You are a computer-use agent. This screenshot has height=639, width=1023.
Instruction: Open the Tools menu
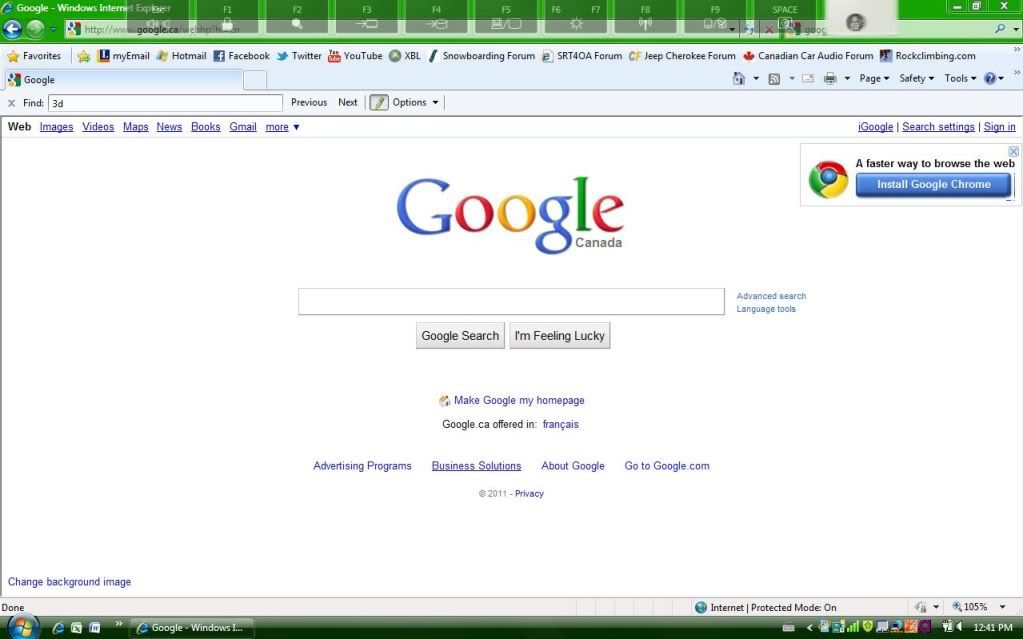pyautogui.click(x=960, y=78)
